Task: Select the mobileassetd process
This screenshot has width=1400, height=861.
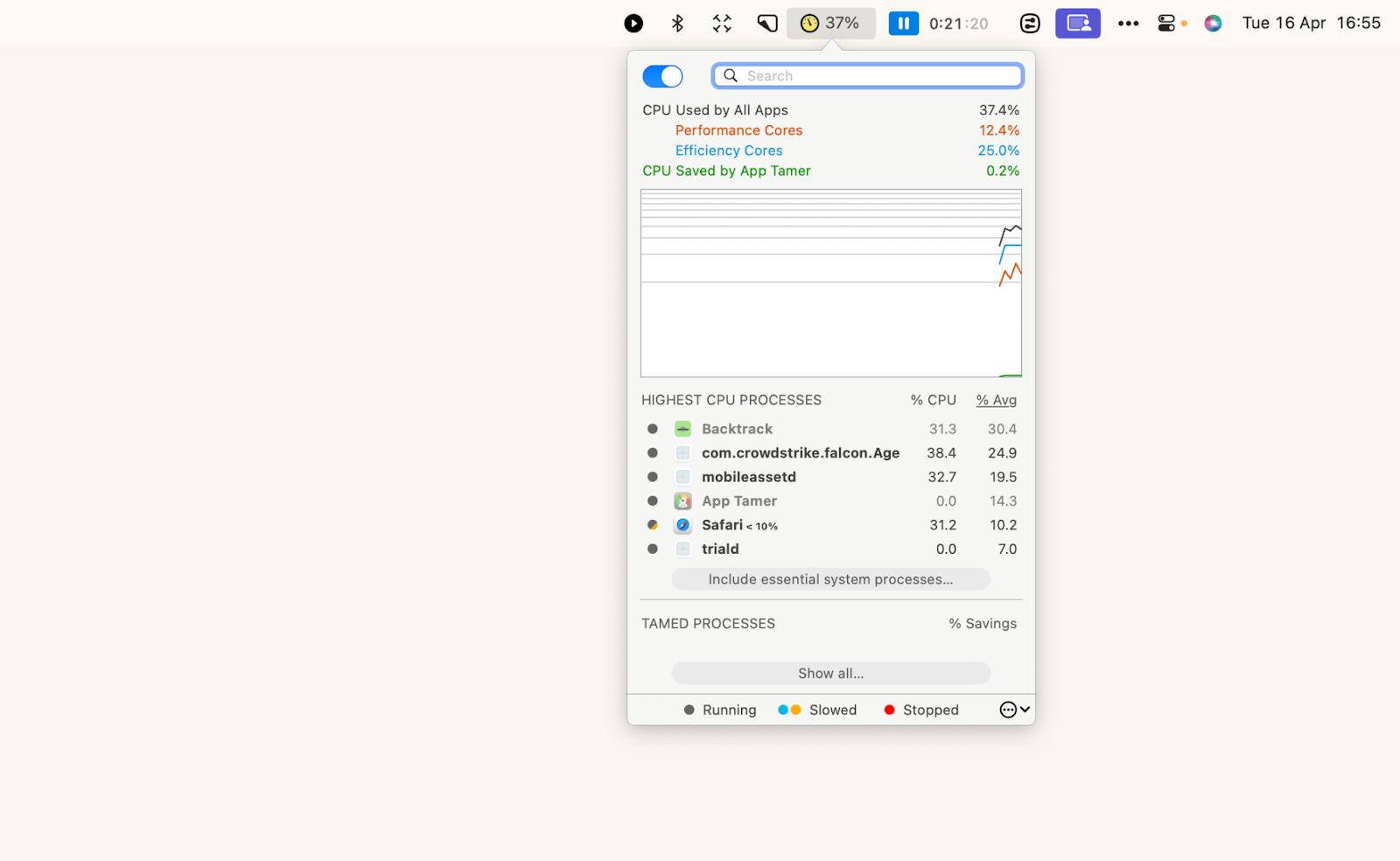Action: pyautogui.click(x=830, y=477)
